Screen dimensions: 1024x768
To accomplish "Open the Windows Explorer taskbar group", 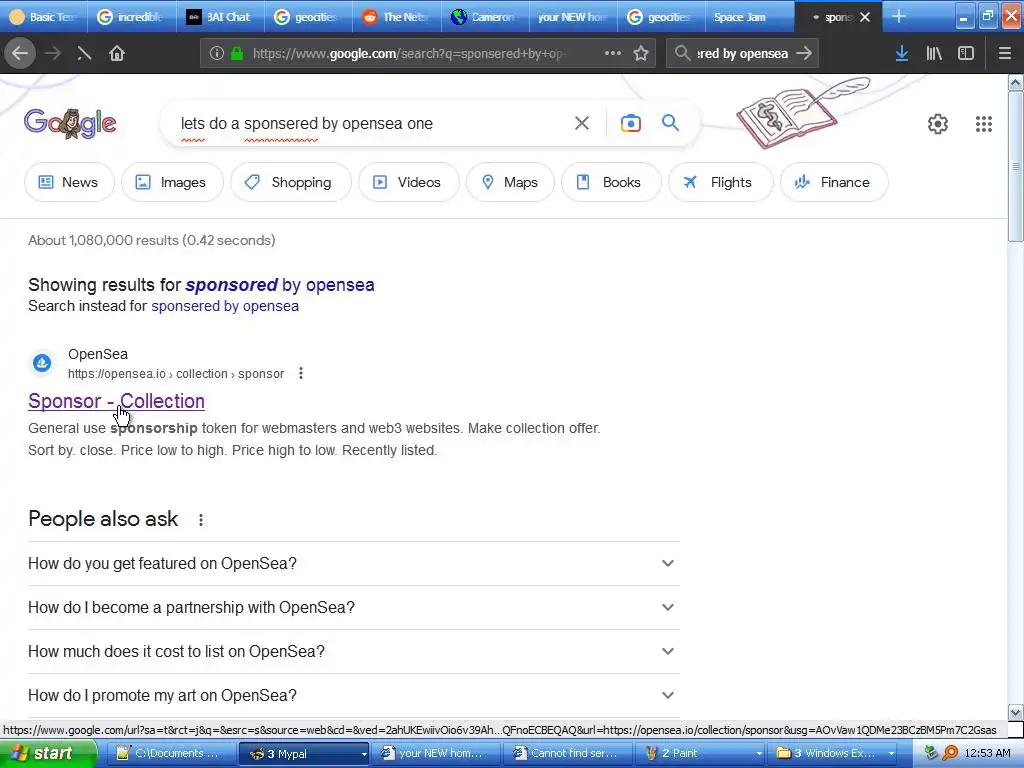I will [x=833, y=753].
